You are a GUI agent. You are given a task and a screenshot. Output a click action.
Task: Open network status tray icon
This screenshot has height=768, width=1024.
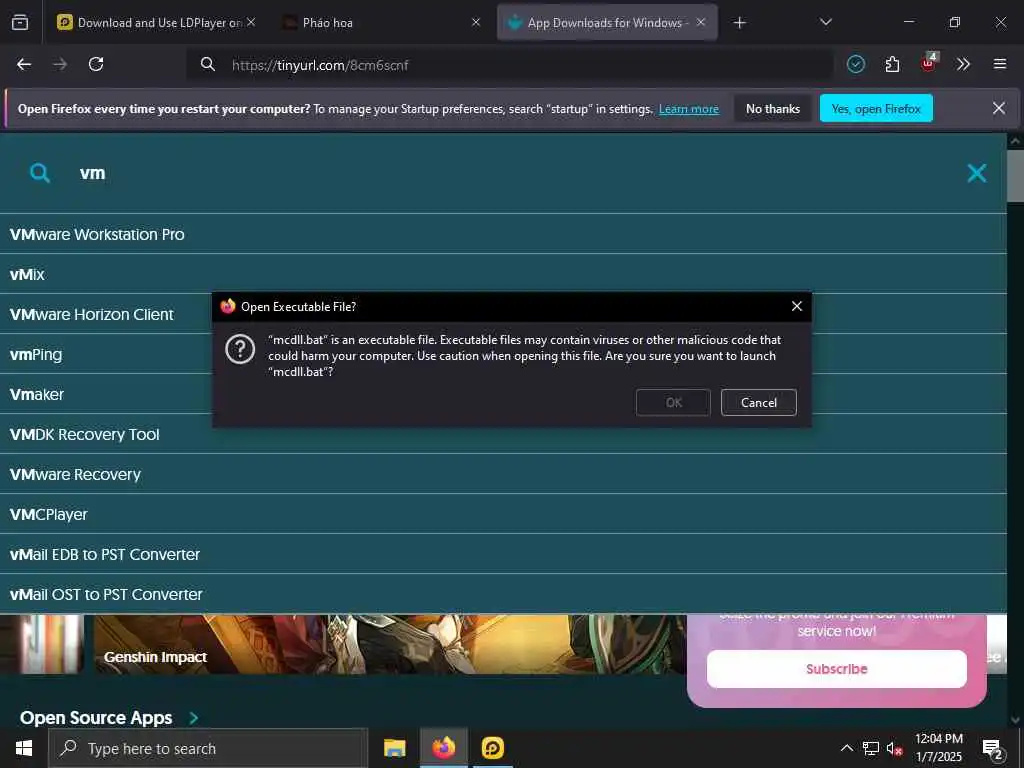coord(871,748)
